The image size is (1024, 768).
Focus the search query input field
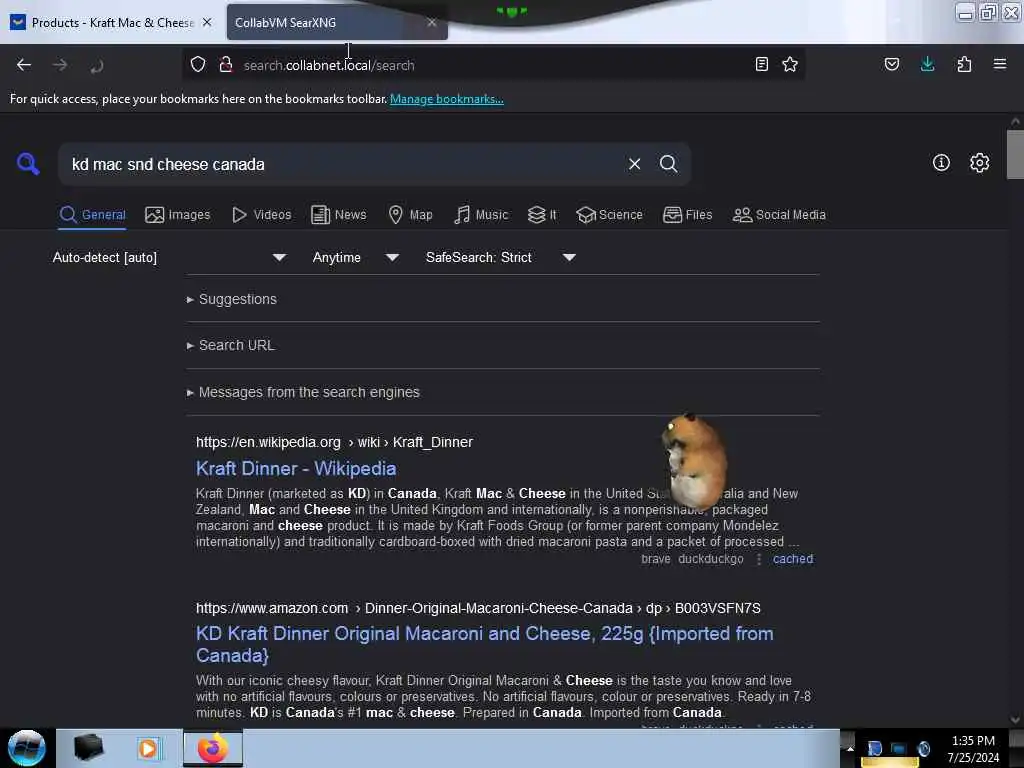343,164
